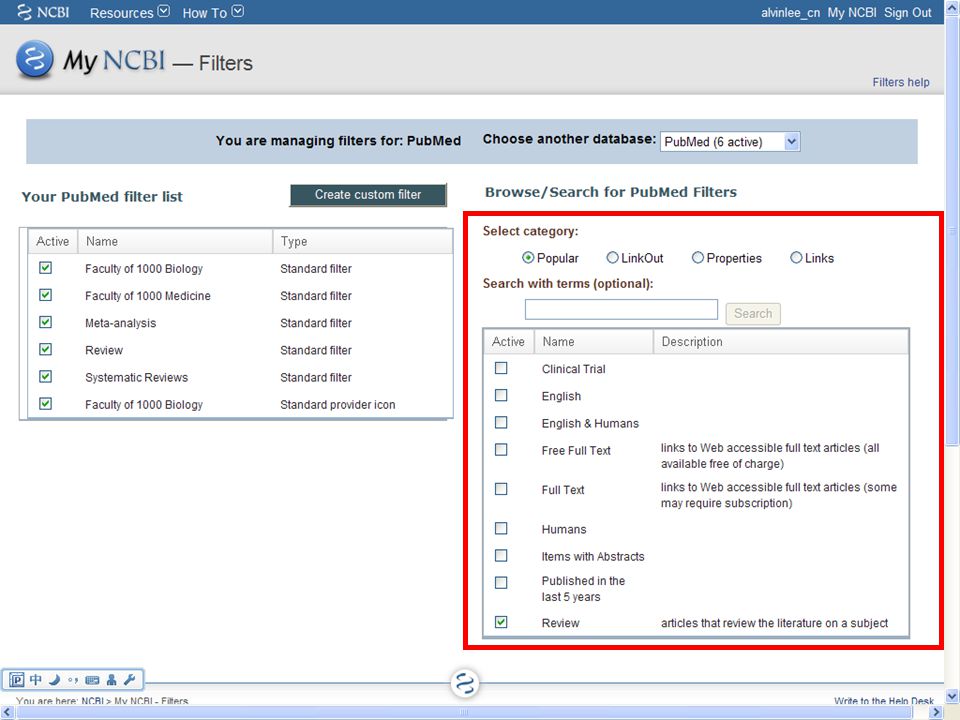960x720 pixels.
Task: Click the Humans filter name
Action: coord(564,529)
